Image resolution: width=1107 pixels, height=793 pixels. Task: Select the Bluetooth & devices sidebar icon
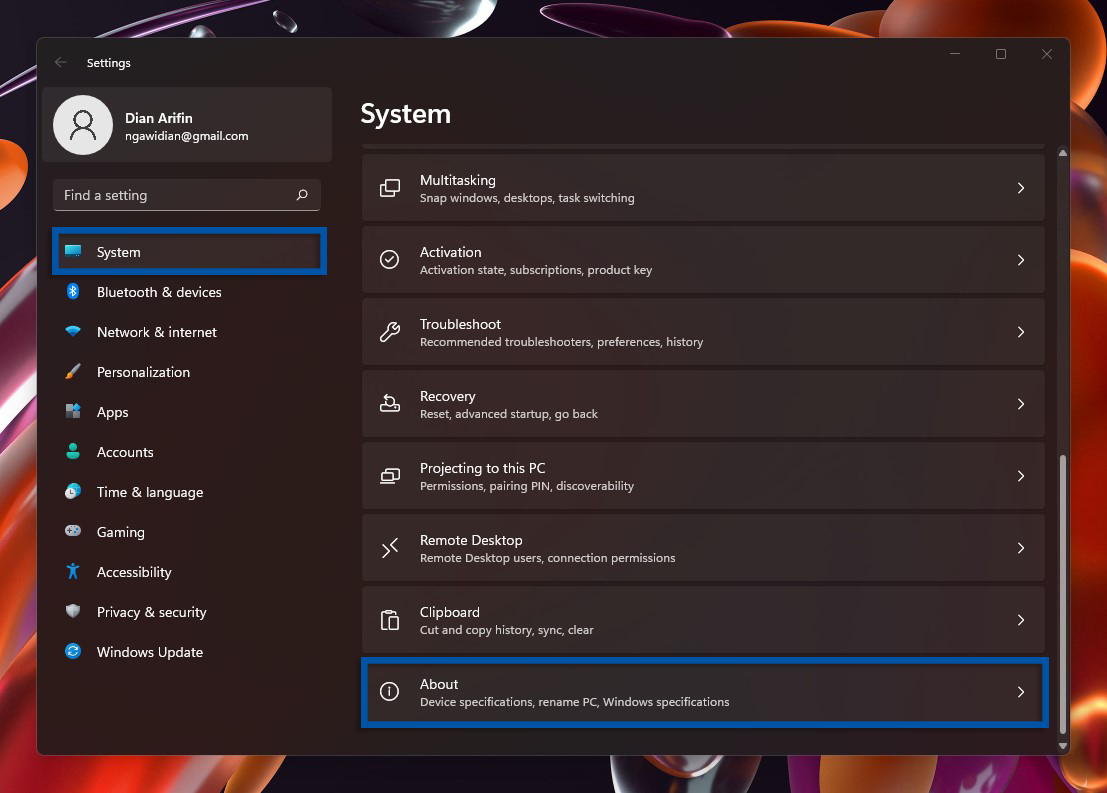pyautogui.click(x=73, y=291)
